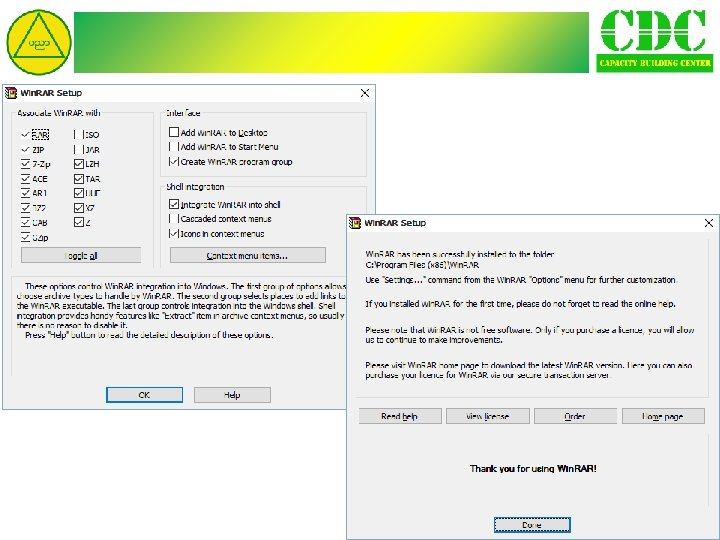Toggle the UUE association checkbox
The height and width of the screenshot is (540, 720).
pyautogui.click(x=79, y=193)
